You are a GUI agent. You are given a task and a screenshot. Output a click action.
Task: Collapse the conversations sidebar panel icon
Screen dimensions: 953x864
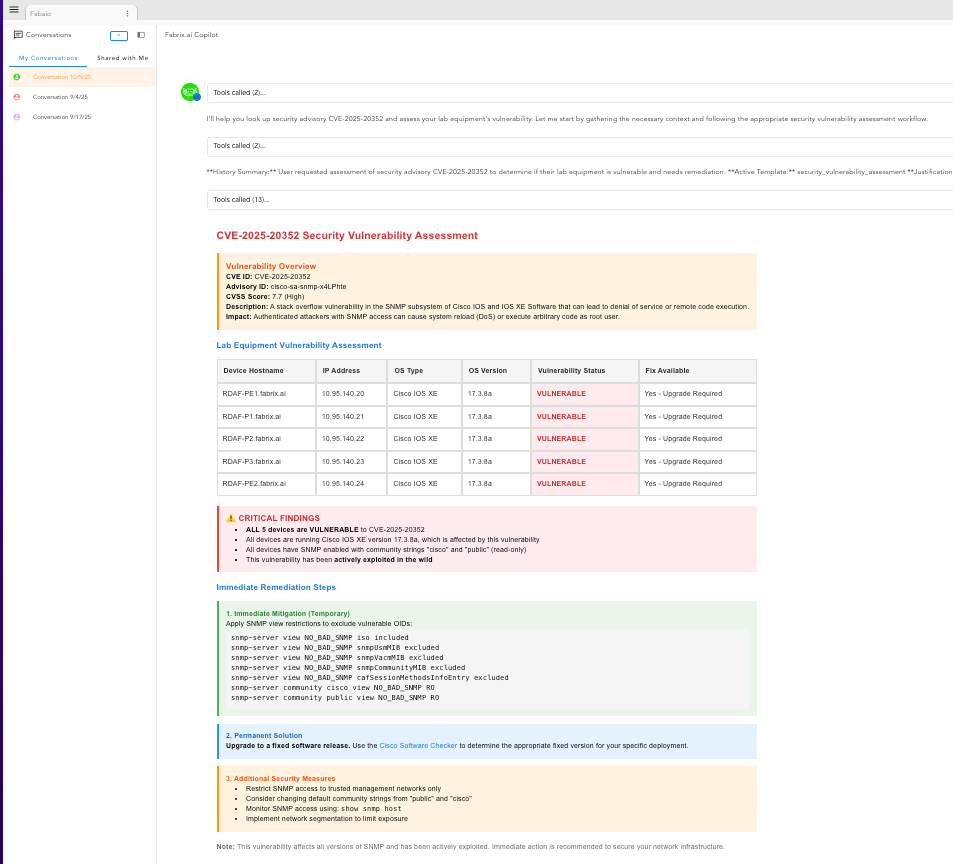click(141, 35)
